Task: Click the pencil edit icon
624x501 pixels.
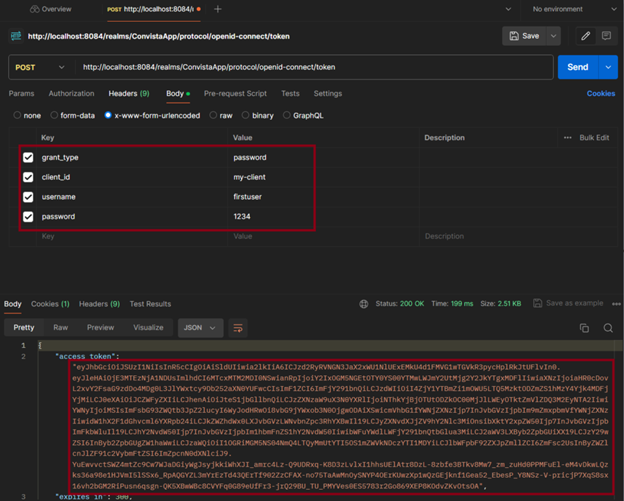Action: (x=585, y=36)
